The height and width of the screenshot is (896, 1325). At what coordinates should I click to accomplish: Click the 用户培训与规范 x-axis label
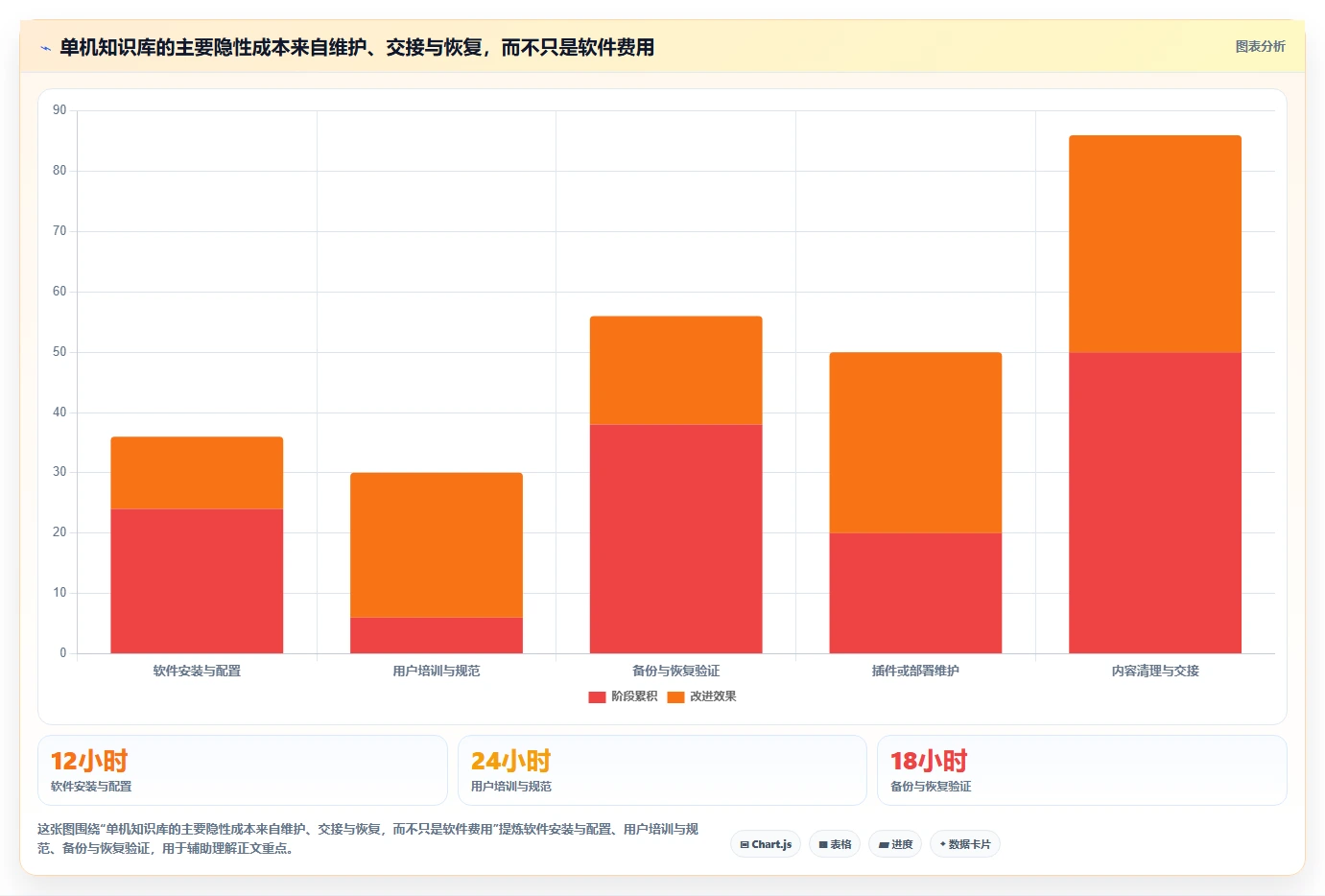tap(437, 671)
